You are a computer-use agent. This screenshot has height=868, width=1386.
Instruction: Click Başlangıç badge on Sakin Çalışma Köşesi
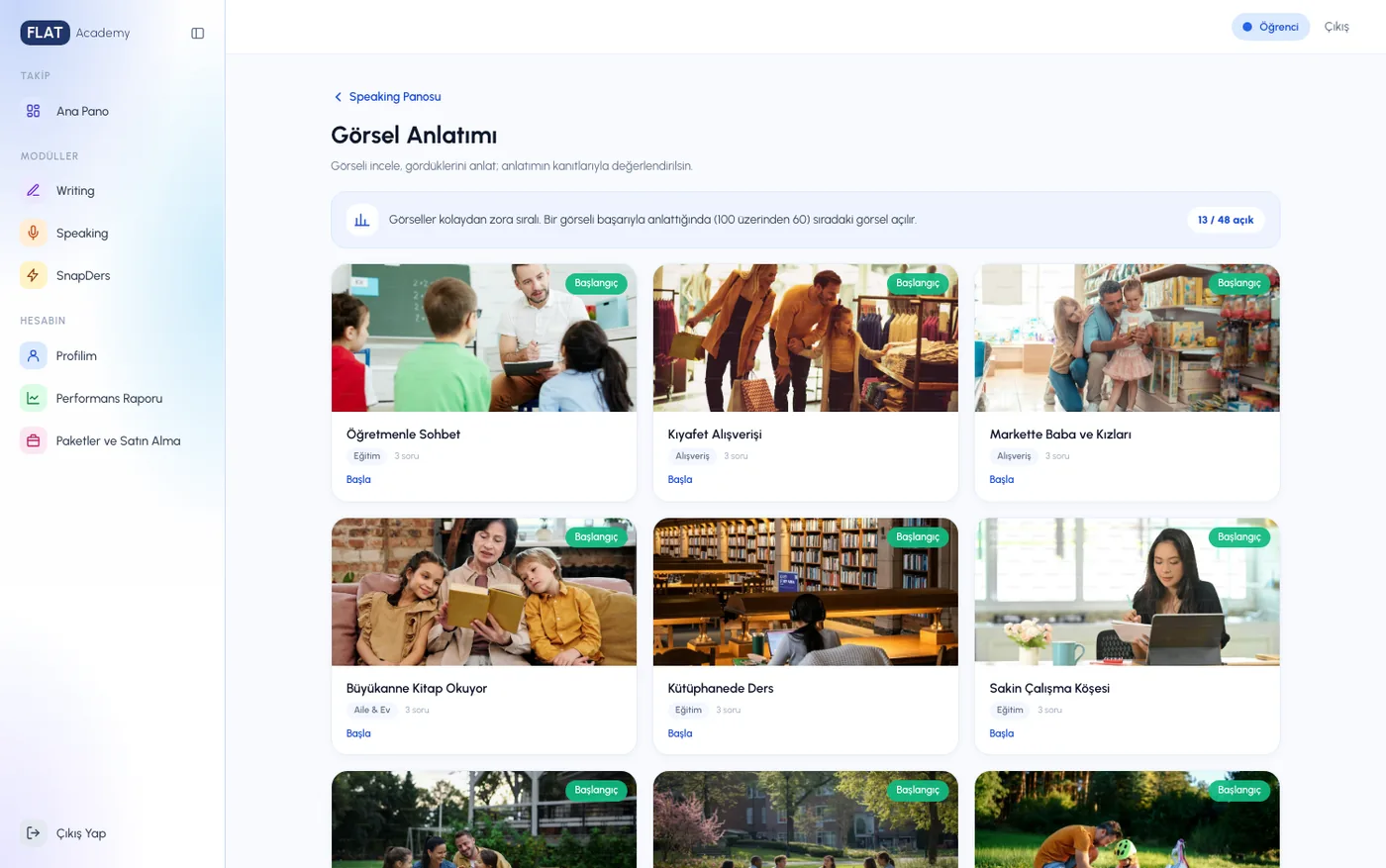click(x=1239, y=537)
